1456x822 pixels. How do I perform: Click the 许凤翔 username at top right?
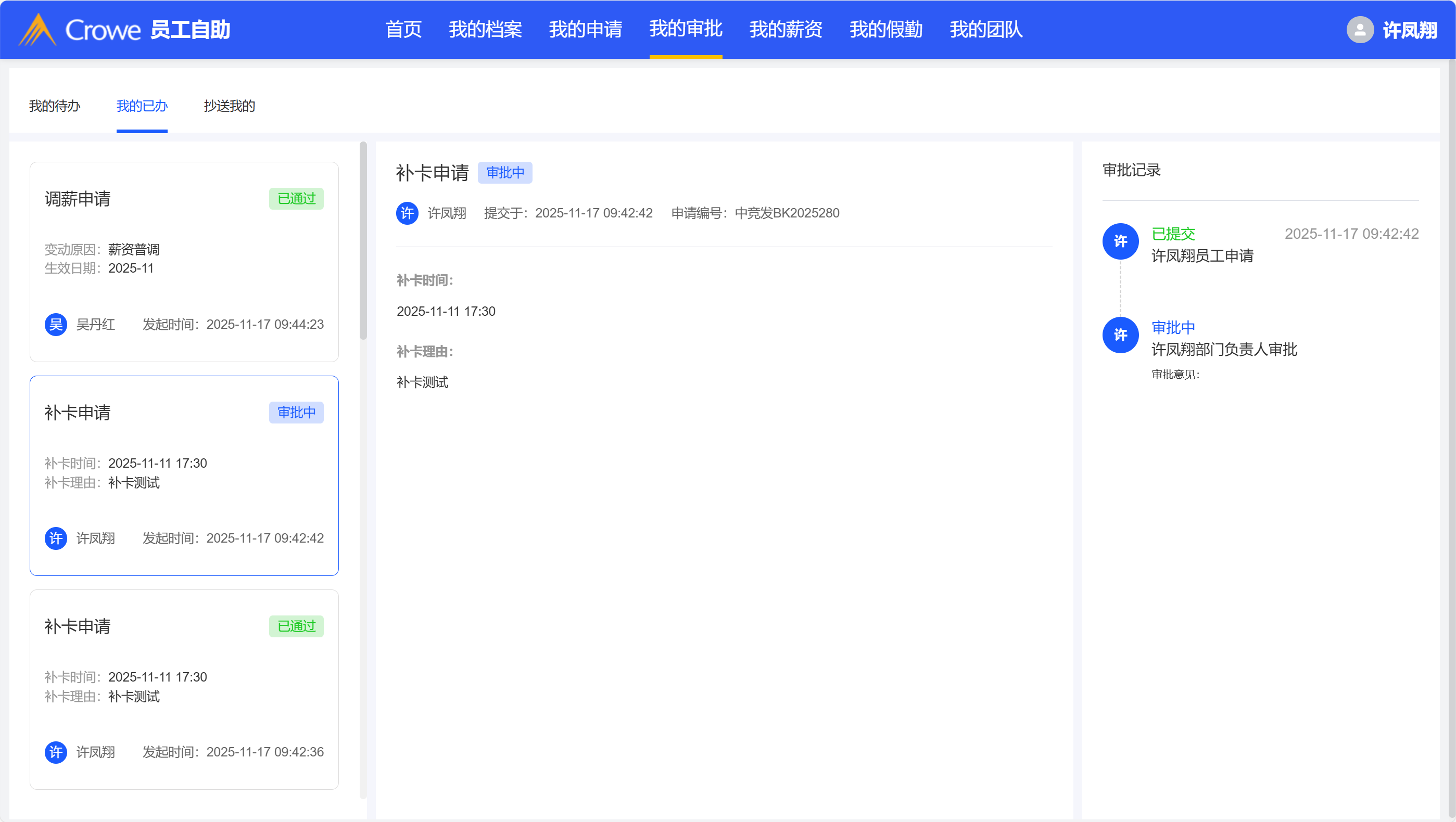(1409, 29)
